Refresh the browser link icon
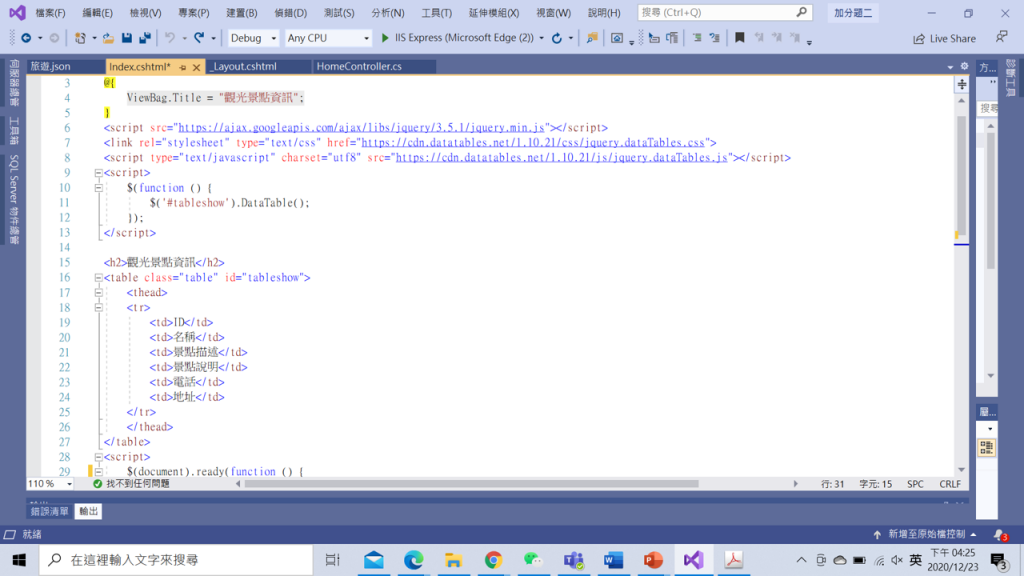Image resolution: width=1024 pixels, height=576 pixels. coord(556,39)
